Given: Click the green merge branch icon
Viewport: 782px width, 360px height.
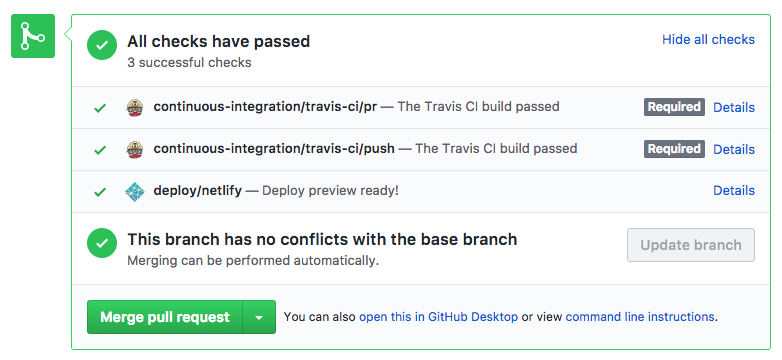Looking at the screenshot, I should [x=33, y=36].
